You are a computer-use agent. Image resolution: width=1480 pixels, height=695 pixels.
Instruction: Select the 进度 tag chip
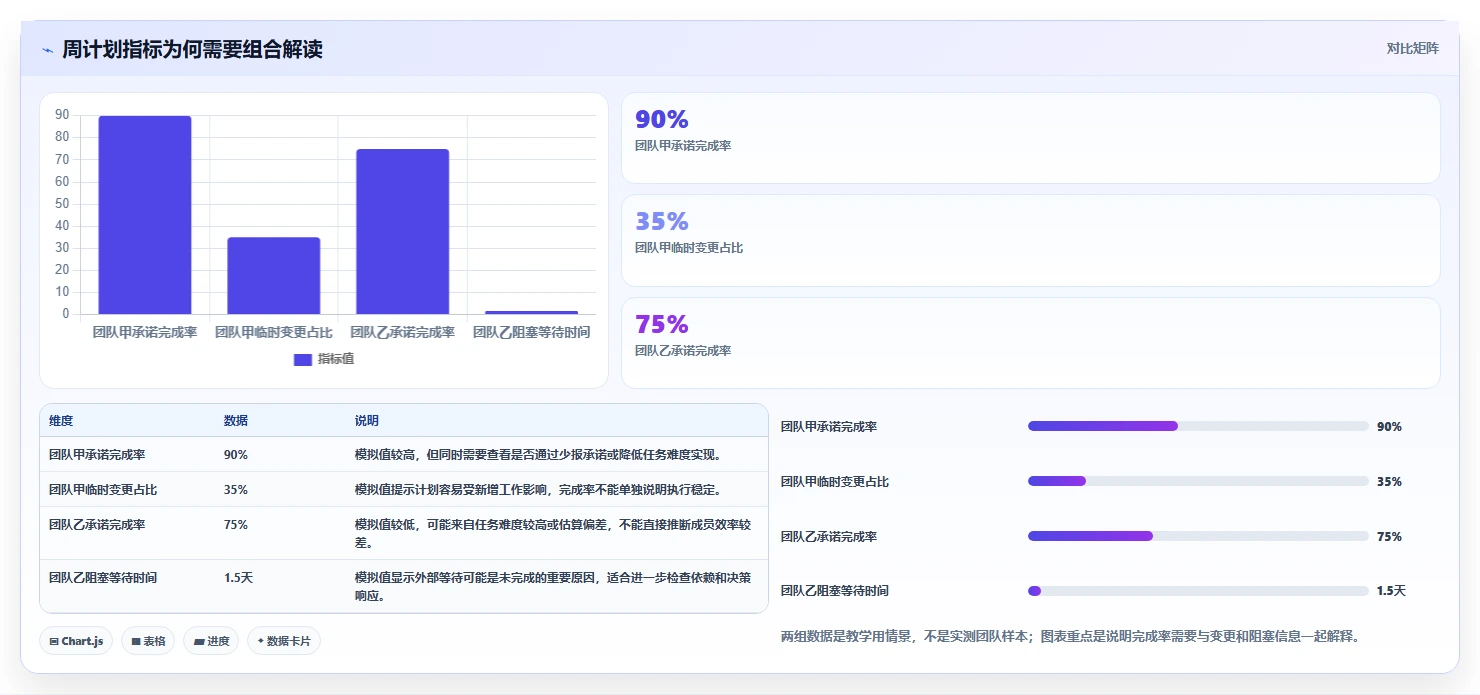click(x=211, y=641)
